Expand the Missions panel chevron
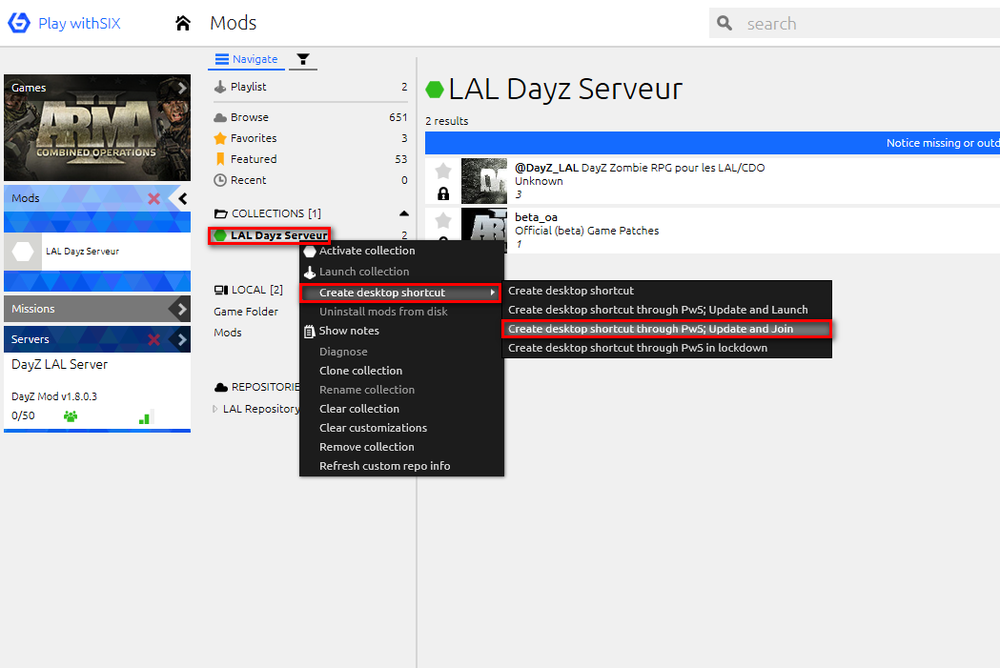 point(182,309)
